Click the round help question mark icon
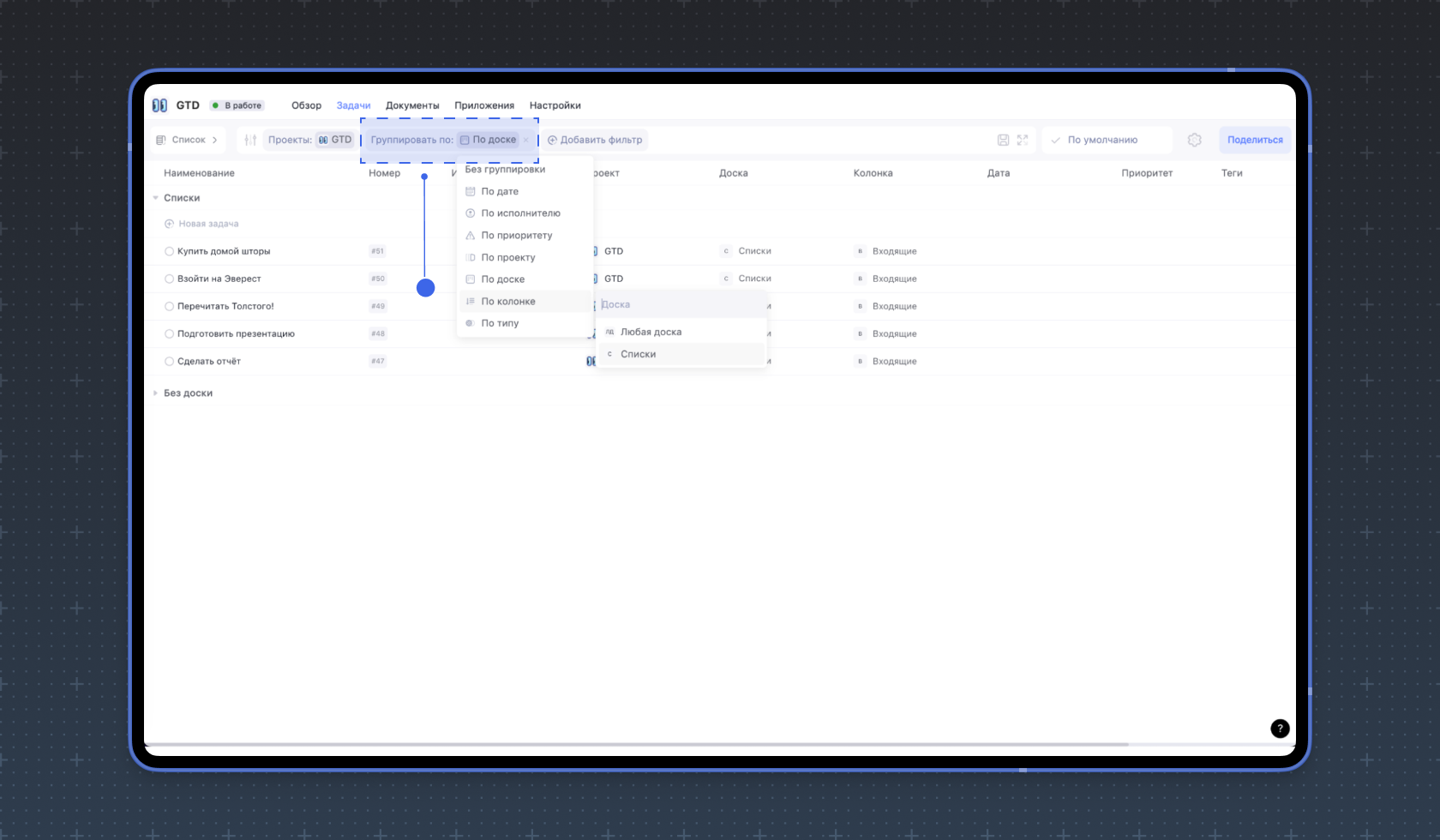Viewport: 1440px width, 840px height. pos(1280,729)
